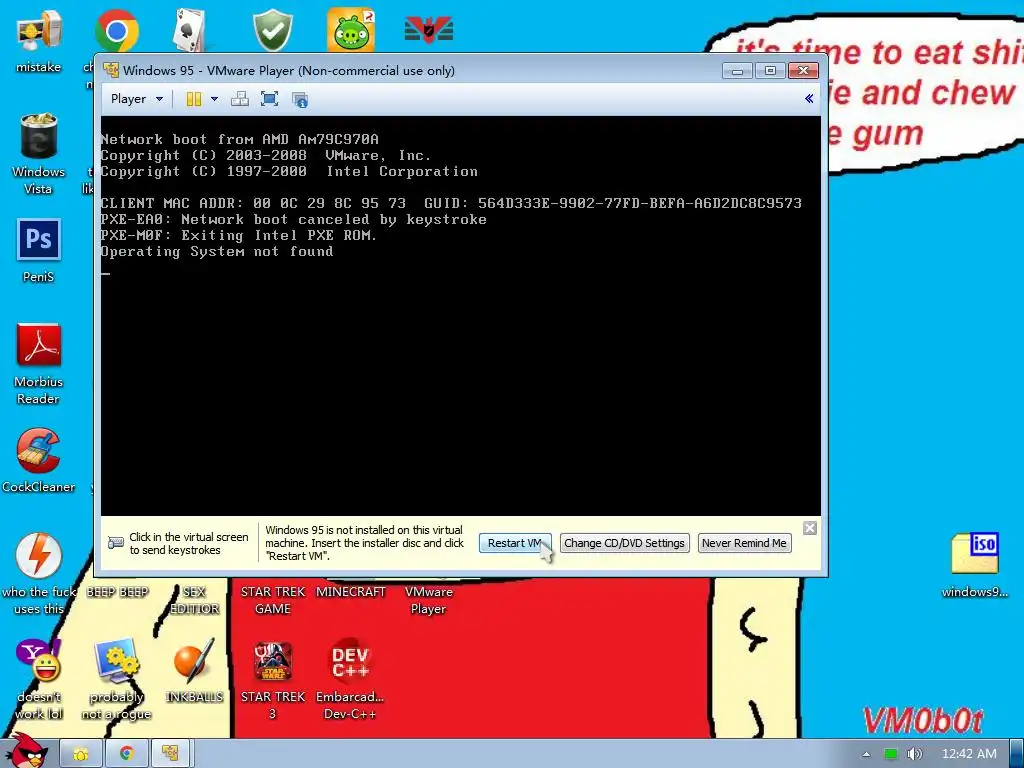Select the playing cards desktop icon

[191, 30]
